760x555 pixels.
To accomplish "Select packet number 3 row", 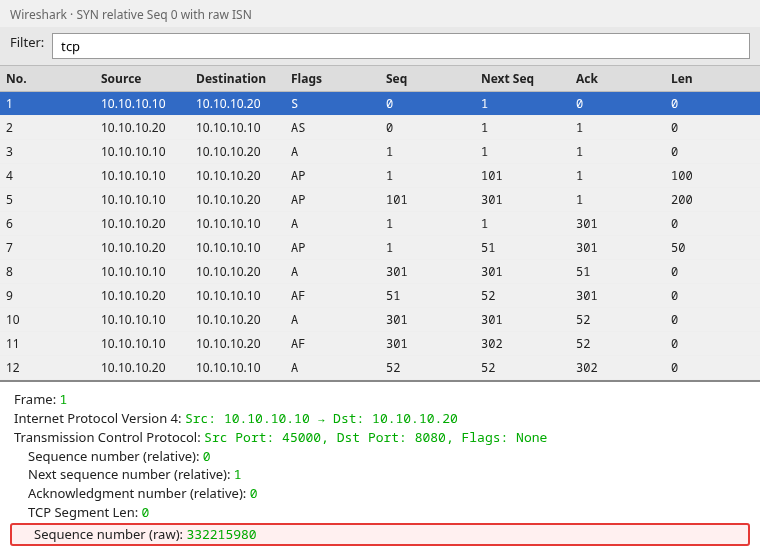I will coord(380,152).
